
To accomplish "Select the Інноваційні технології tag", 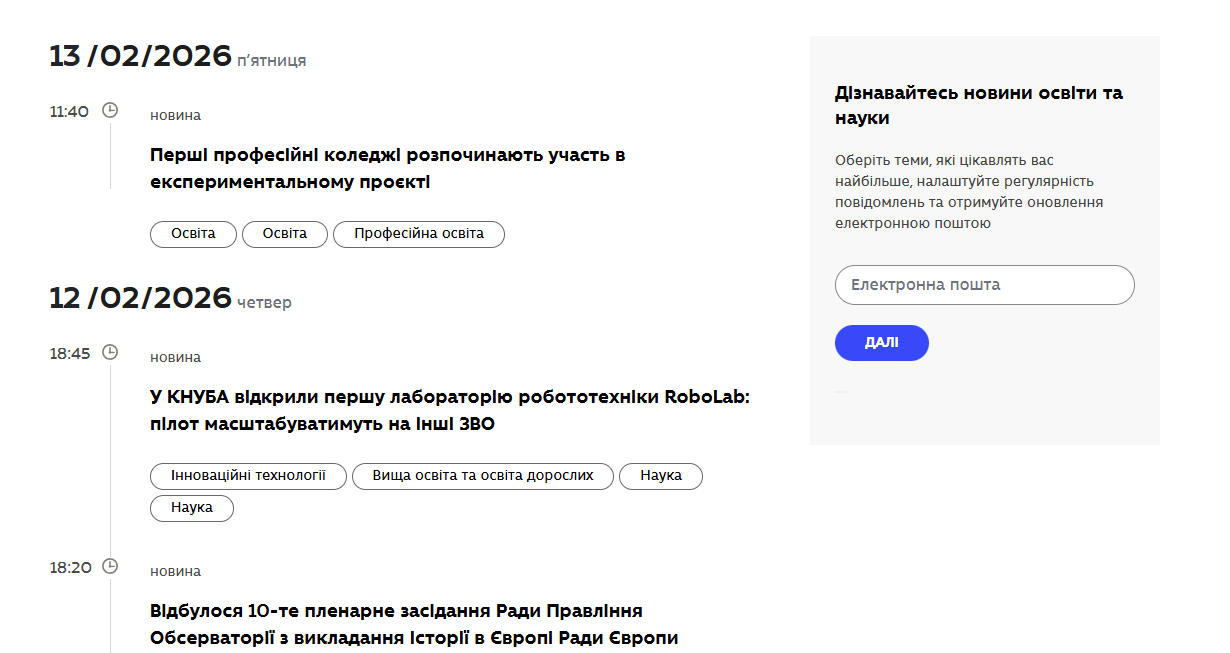I will [248, 476].
